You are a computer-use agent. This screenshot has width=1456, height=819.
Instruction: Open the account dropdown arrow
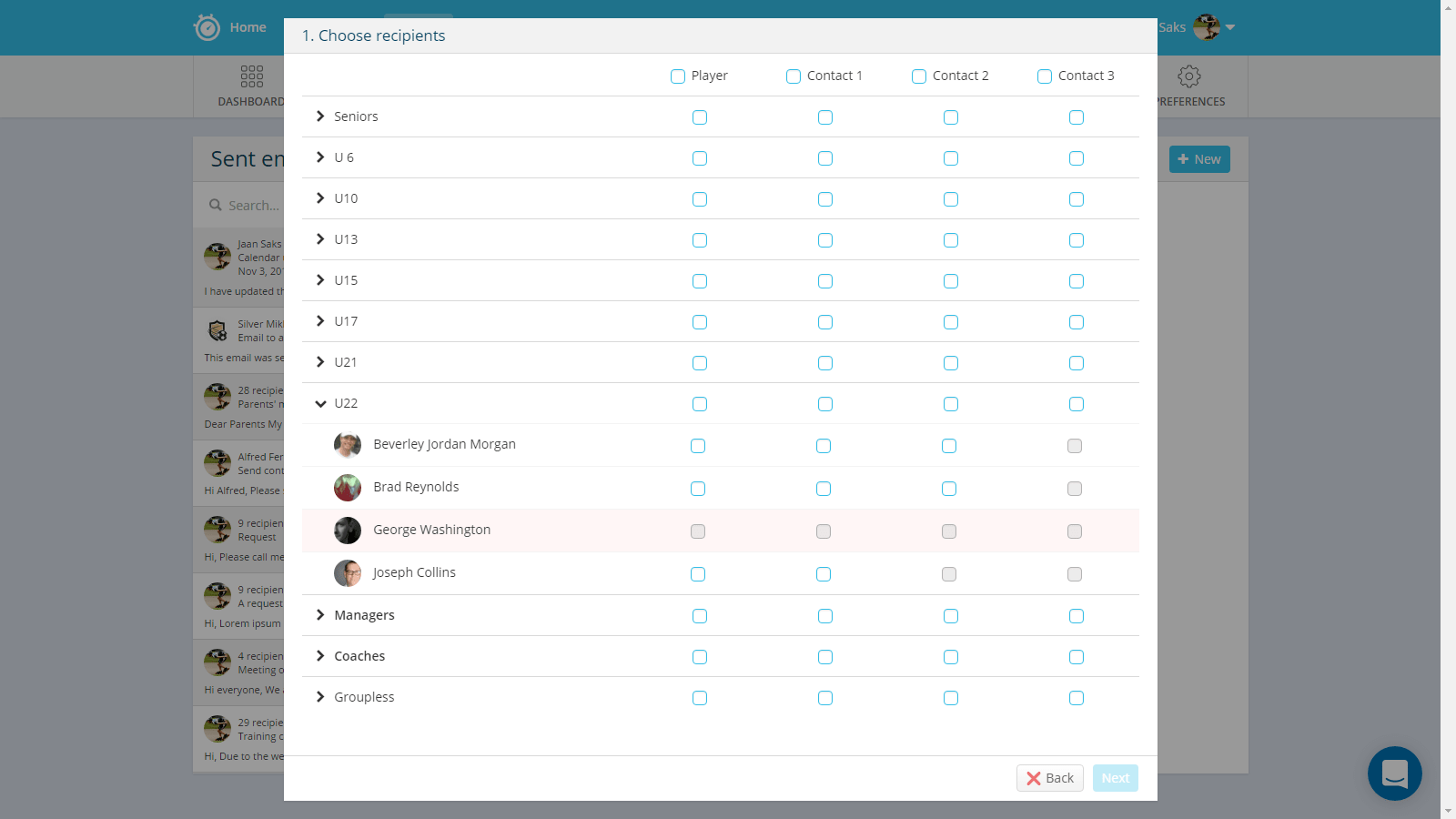pos(1230,27)
